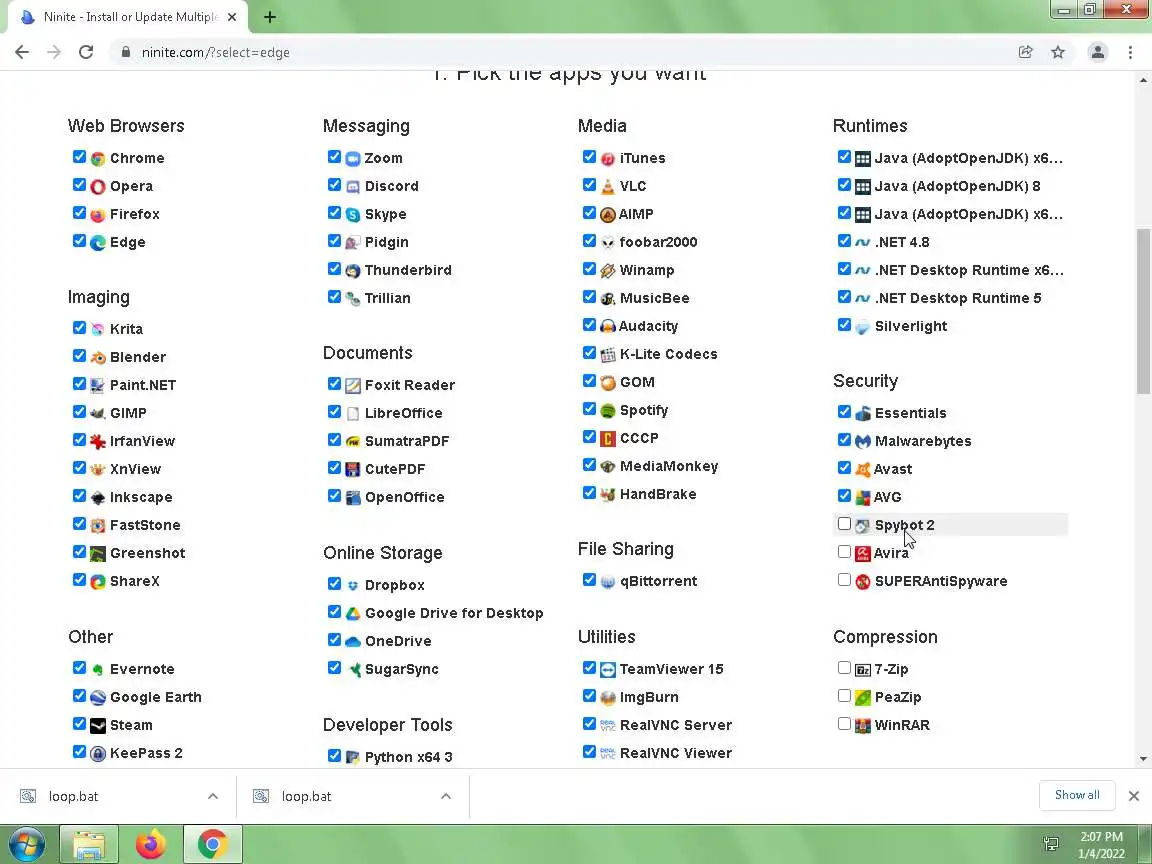The height and width of the screenshot is (864, 1152).
Task: Click the Google Earth label
Action: click(156, 697)
